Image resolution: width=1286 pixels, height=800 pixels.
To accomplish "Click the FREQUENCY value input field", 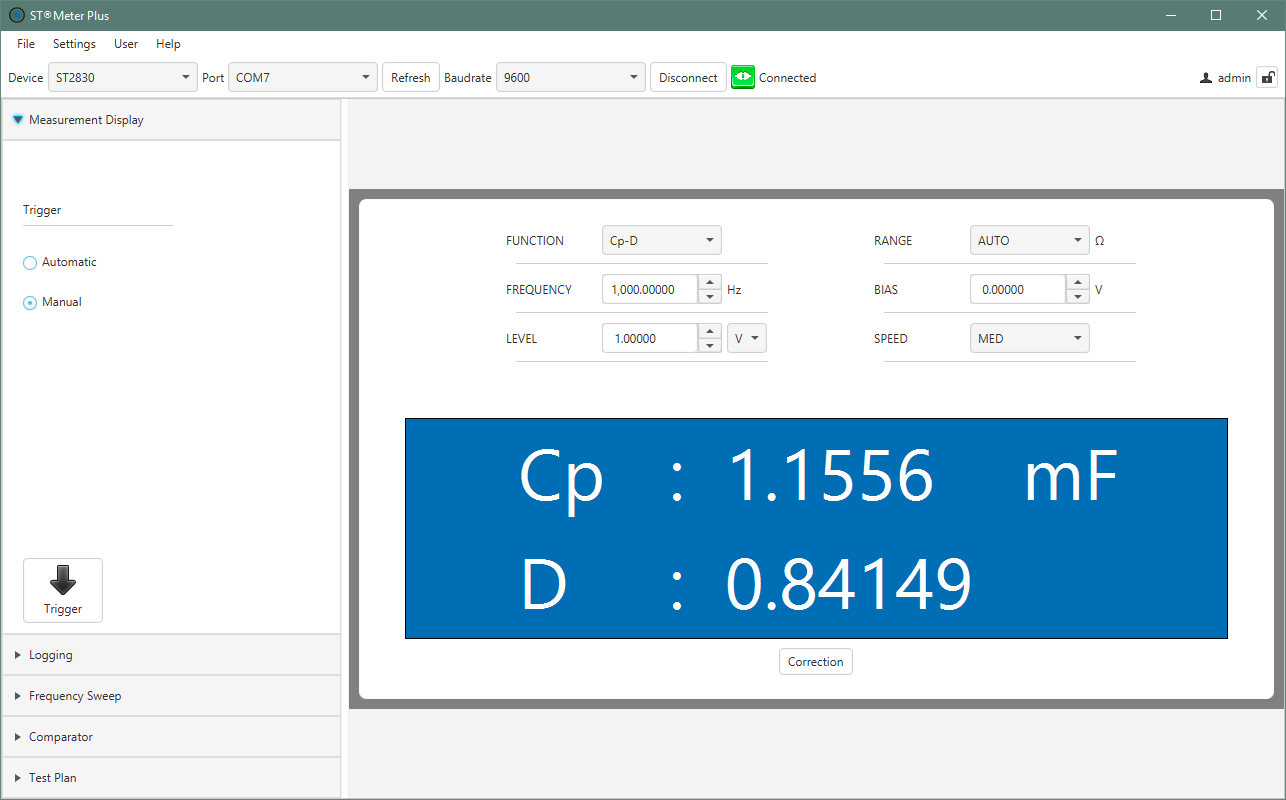I will (x=650, y=290).
